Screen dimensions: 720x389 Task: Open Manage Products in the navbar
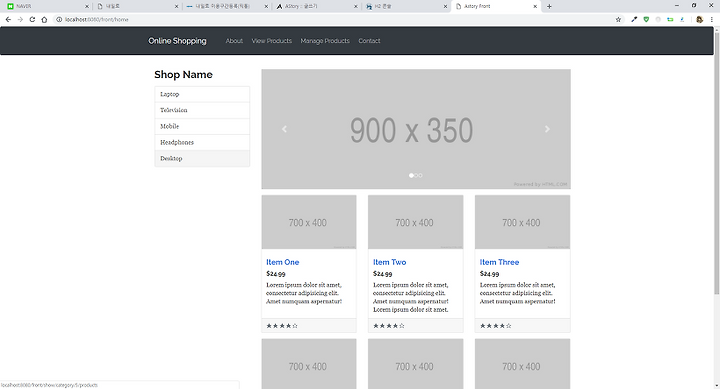[325, 41]
